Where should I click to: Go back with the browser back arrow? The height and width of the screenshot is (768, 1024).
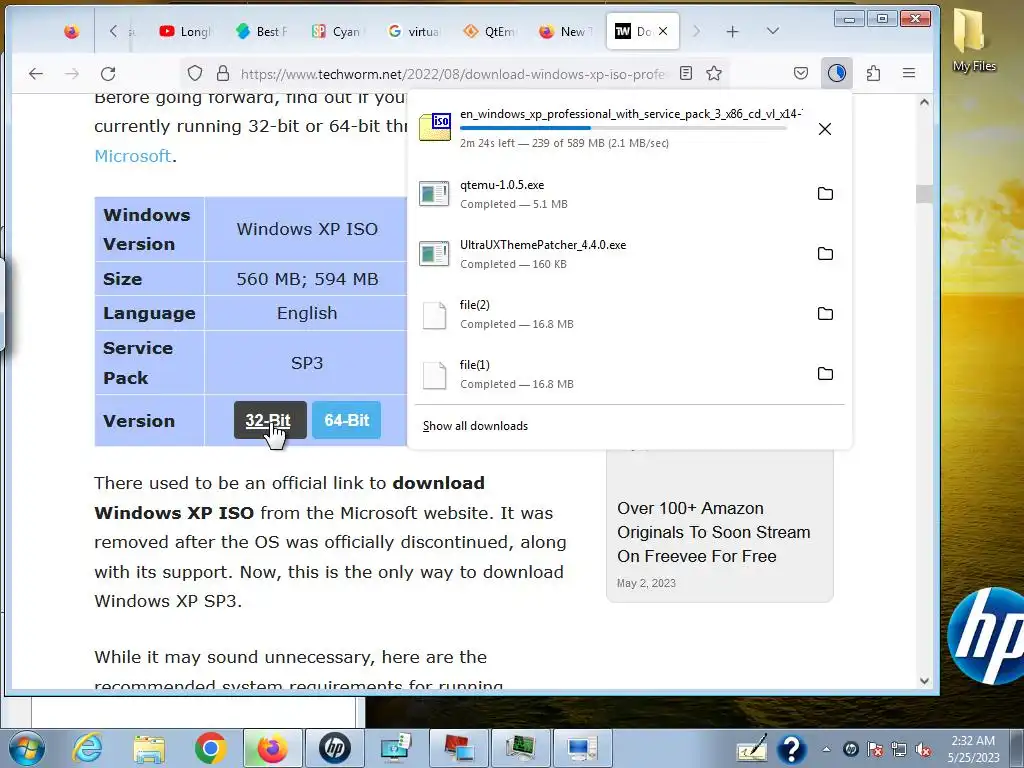pos(36,74)
